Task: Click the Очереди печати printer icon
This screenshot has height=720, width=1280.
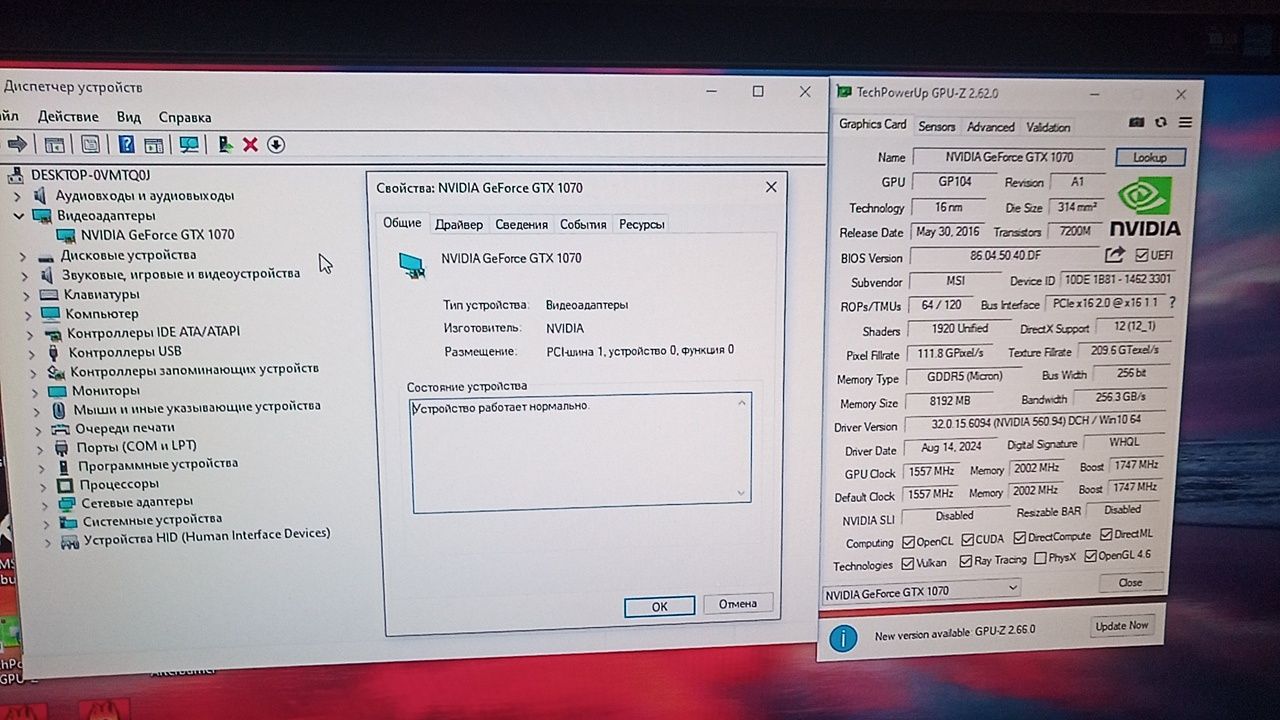Action: [61, 428]
